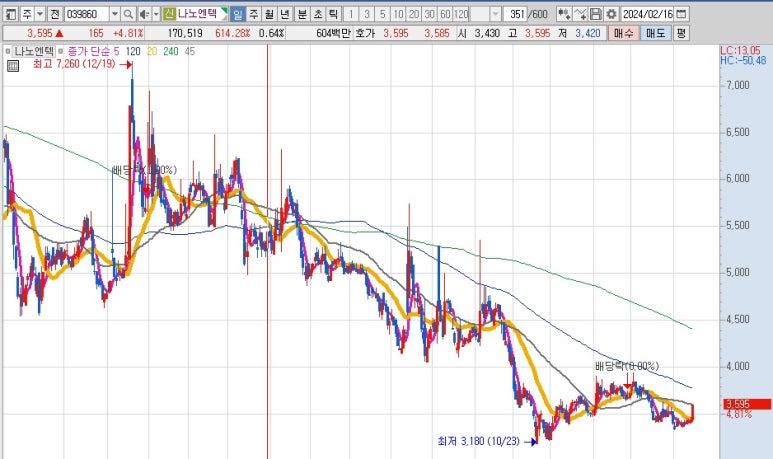Screen dimensions: 773x459
Task: Select the 10 interval button
Action: 398,14
